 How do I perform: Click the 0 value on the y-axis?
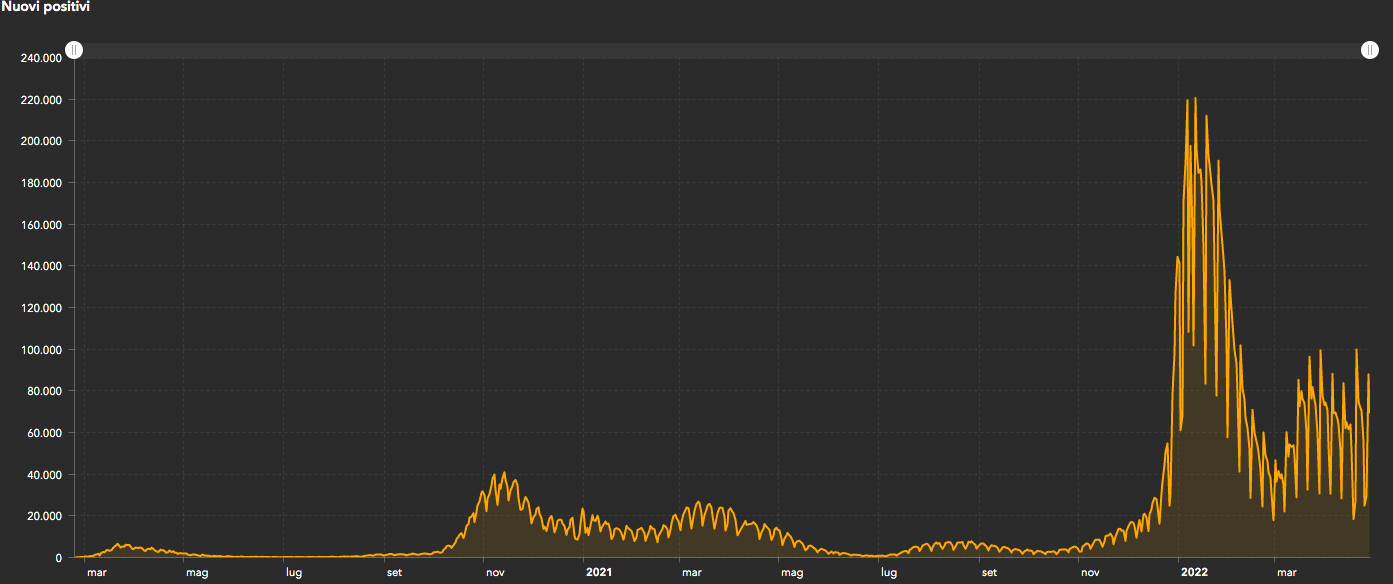click(58, 558)
